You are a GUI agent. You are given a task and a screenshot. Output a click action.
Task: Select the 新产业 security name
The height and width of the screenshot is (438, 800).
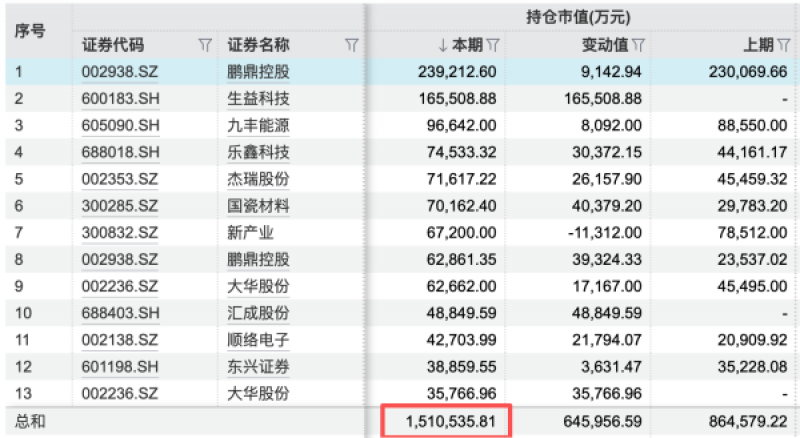251,232
